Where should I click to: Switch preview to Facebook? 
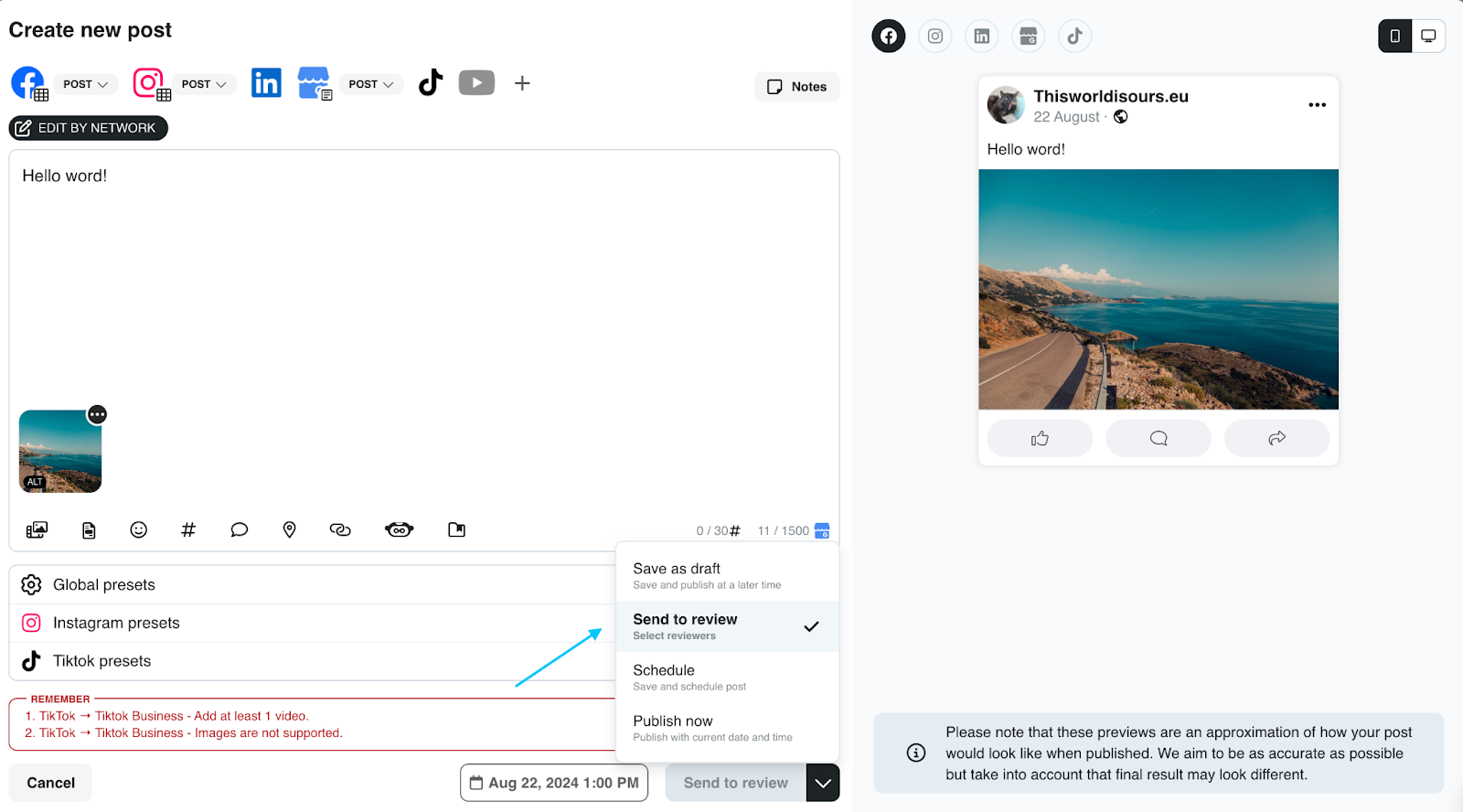(x=889, y=37)
